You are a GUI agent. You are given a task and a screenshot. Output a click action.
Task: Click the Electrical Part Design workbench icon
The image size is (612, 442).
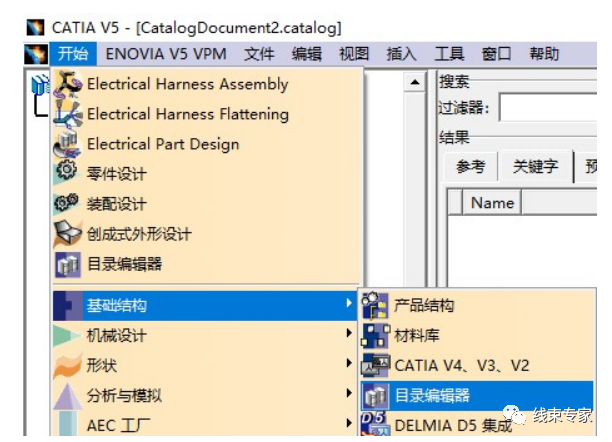tap(68, 144)
